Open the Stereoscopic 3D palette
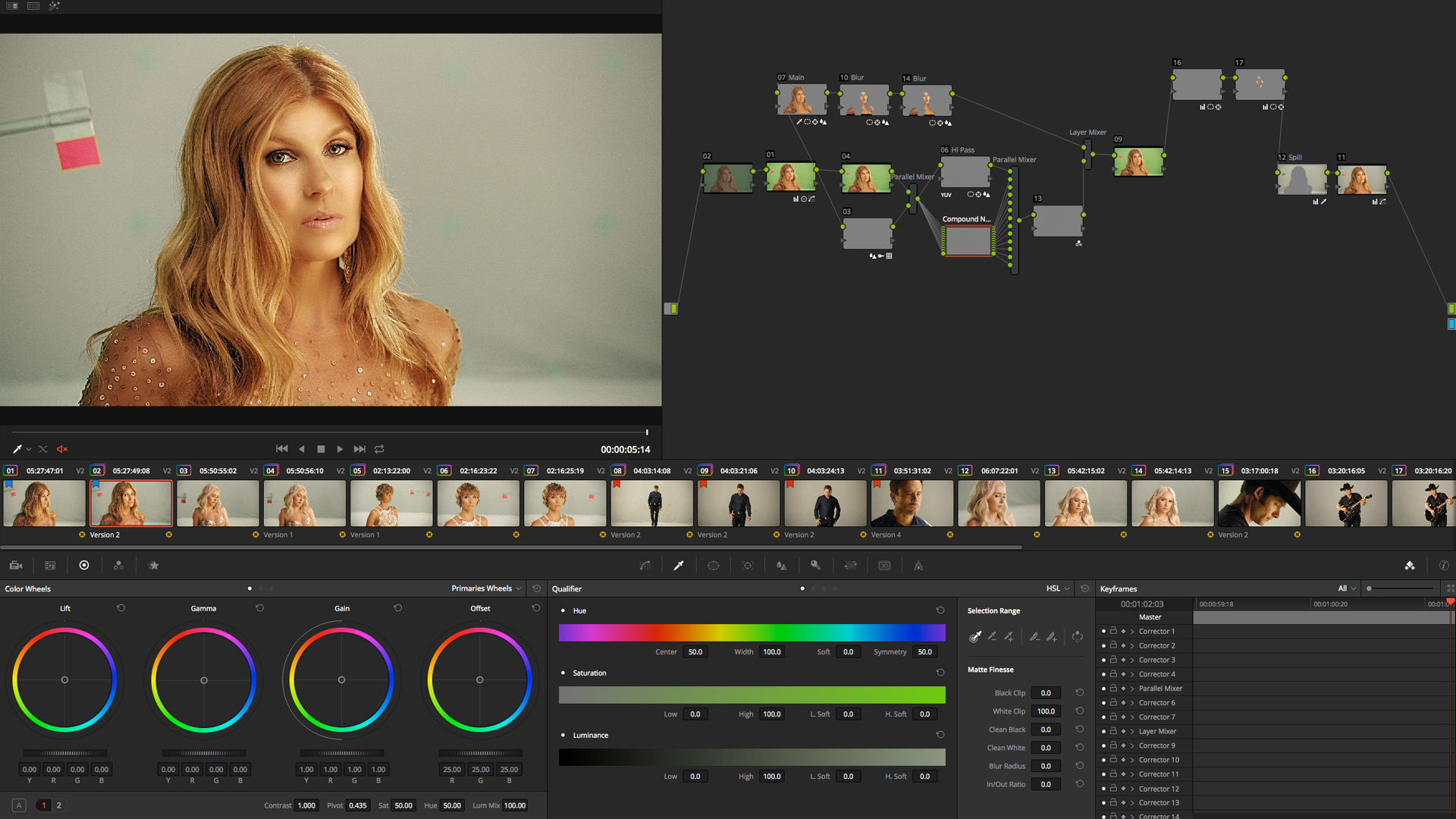The image size is (1456, 819). point(884,566)
